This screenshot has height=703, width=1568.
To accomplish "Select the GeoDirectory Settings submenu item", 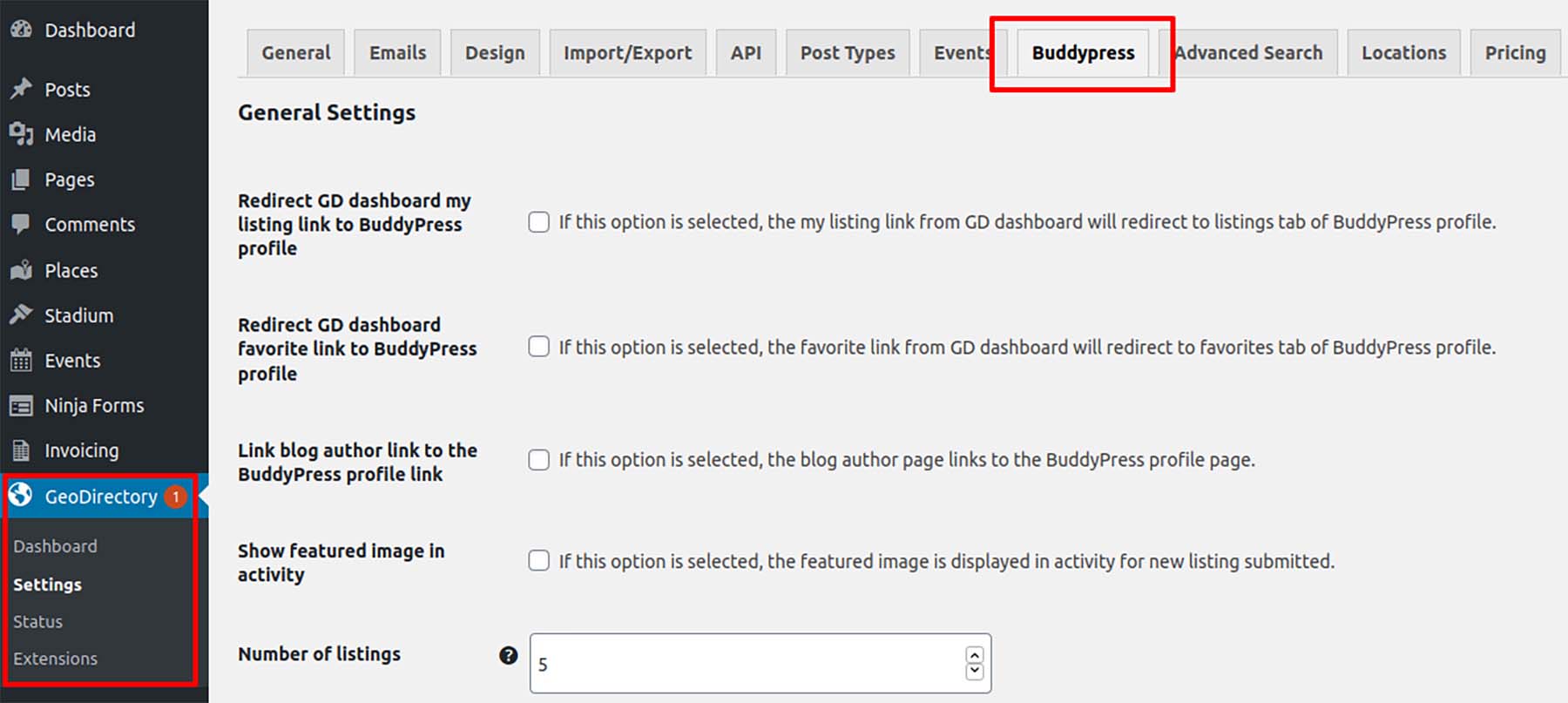I will click(x=47, y=585).
